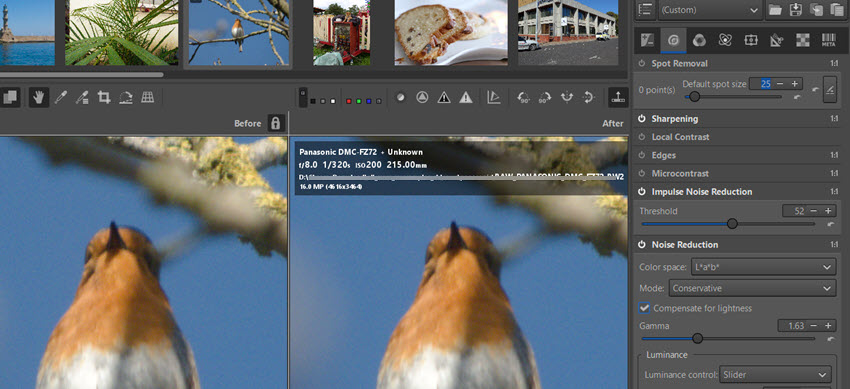This screenshot has height=389, width=850.
Task: Turn off the Noise Reduction power toggle
Action: (x=642, y=245)
